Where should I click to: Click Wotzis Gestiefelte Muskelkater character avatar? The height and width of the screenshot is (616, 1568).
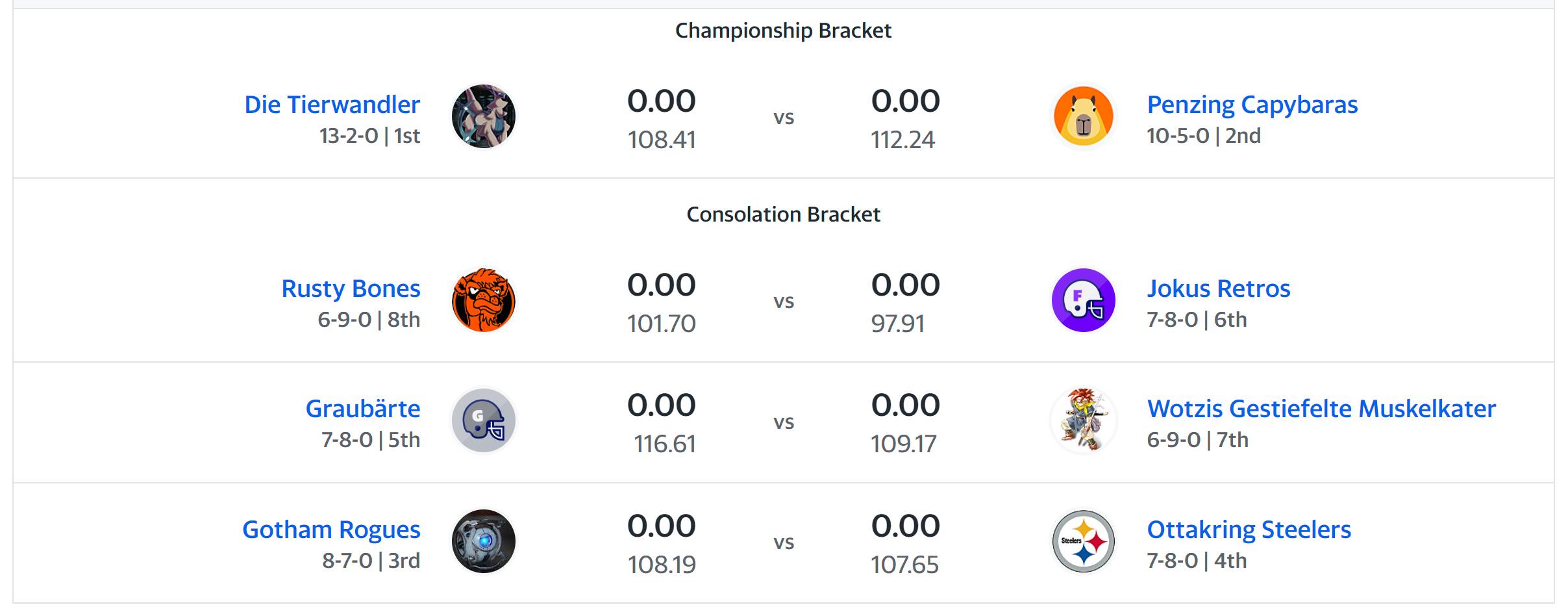point(1083,420)
